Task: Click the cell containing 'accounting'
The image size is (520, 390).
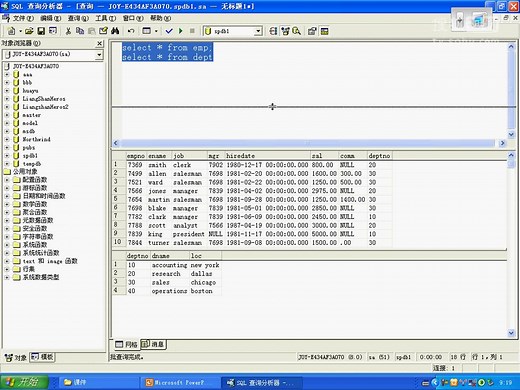Action: coord(169,265)
